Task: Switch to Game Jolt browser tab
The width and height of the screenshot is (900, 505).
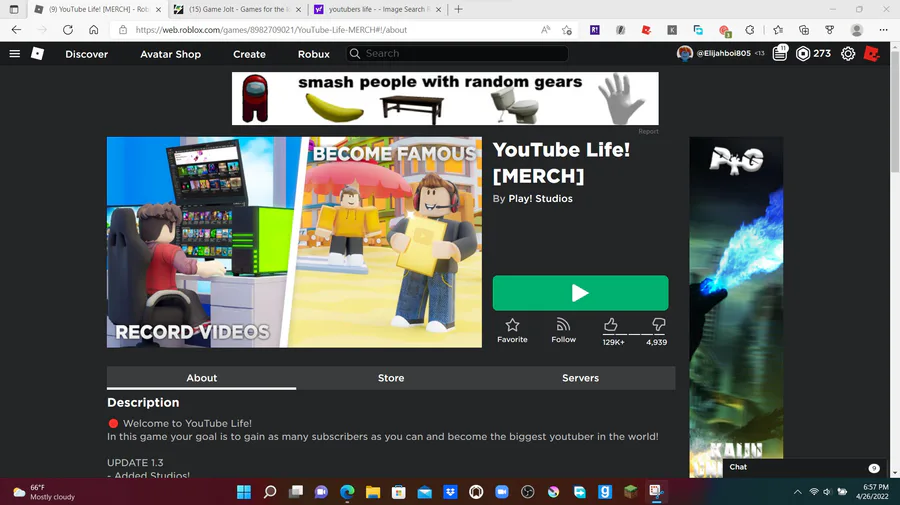Action: 236,9
